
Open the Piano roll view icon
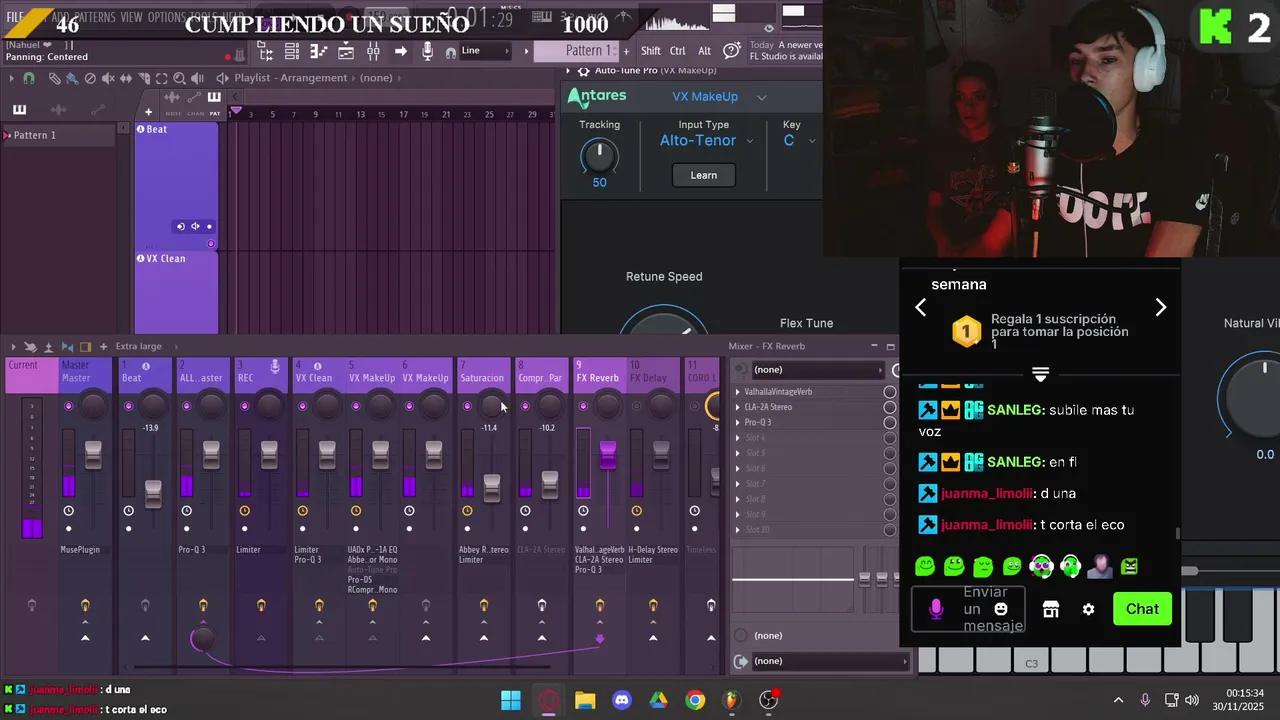coord(319,51)
